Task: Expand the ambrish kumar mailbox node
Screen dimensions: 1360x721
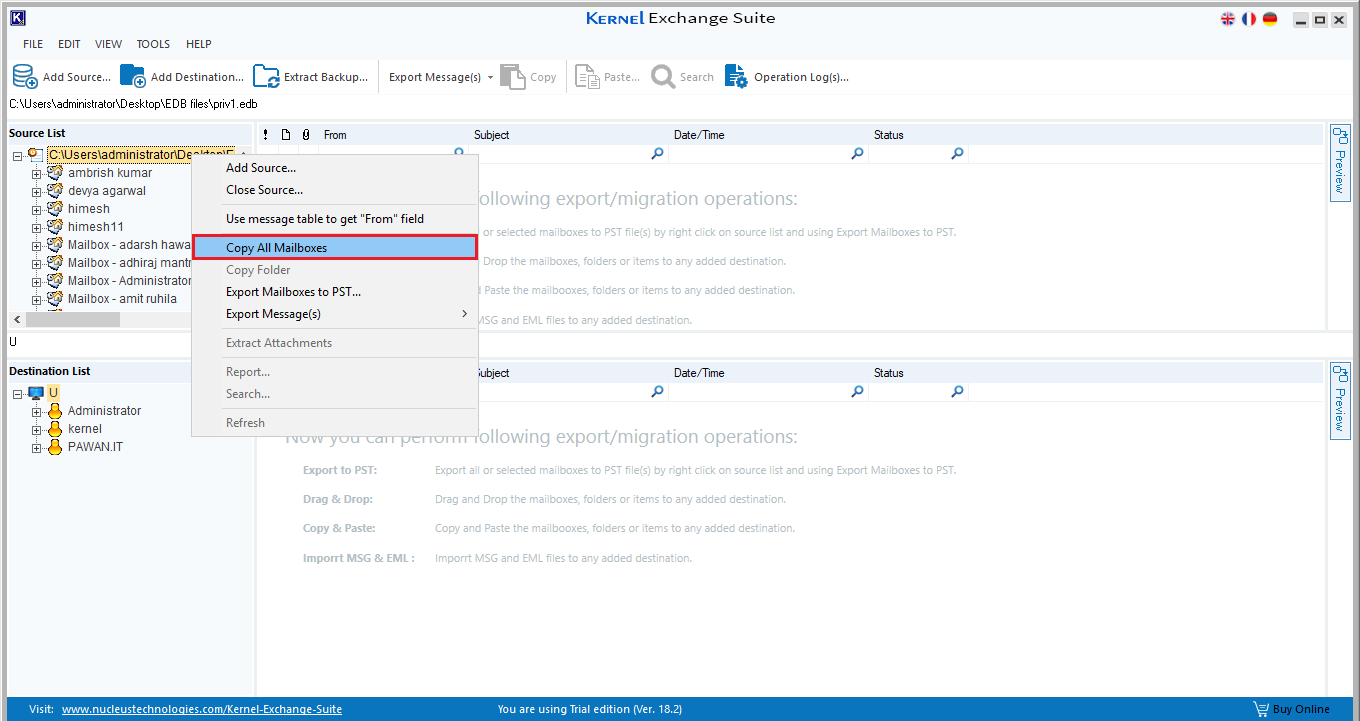Action: point(37,173)
